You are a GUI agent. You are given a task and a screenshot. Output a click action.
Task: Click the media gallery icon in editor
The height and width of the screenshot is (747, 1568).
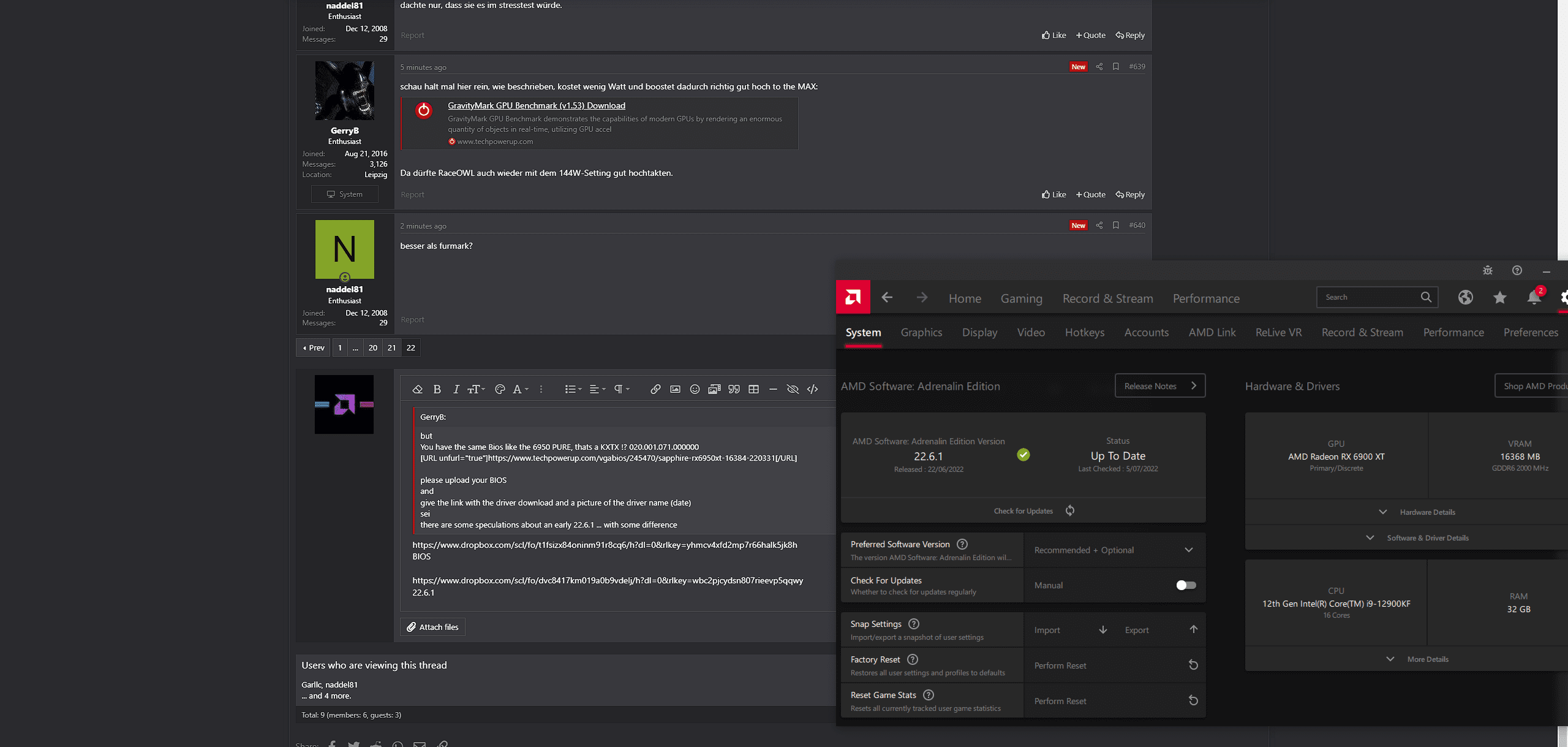[714, 389]
